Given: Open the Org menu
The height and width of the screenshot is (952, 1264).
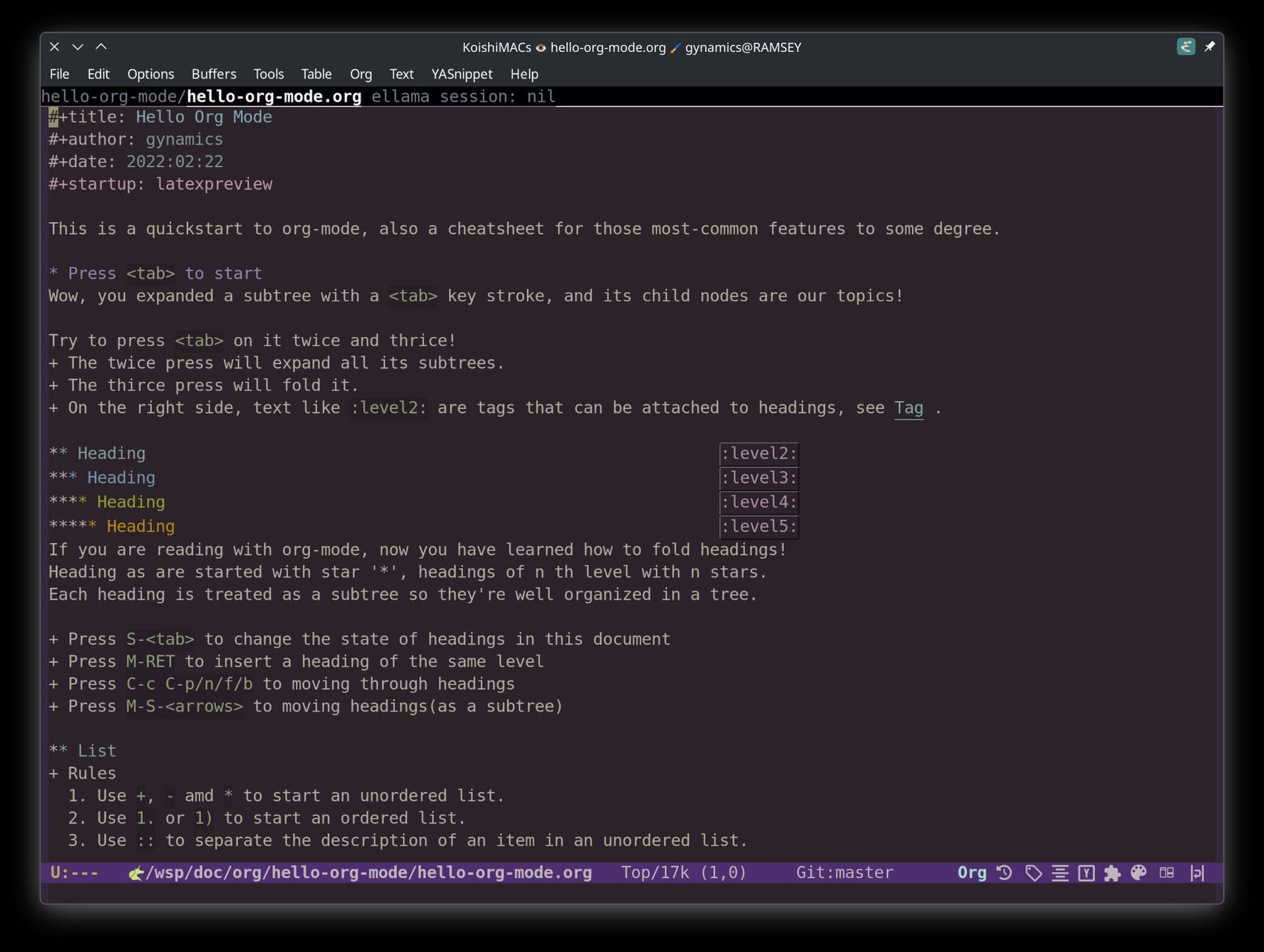Looking at the screenshot, I should tap(361, 74).
